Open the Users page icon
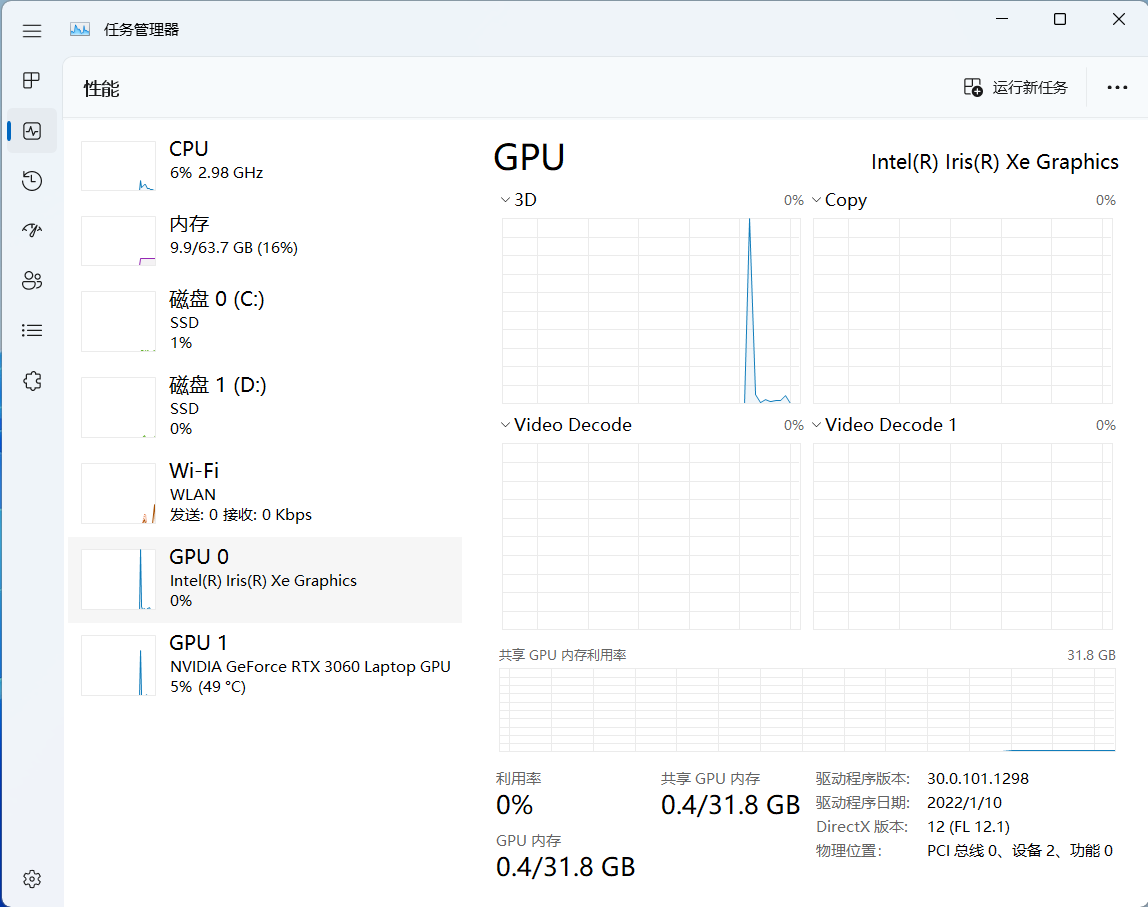This screenshot has width=1148, height=907. (32, 280)
